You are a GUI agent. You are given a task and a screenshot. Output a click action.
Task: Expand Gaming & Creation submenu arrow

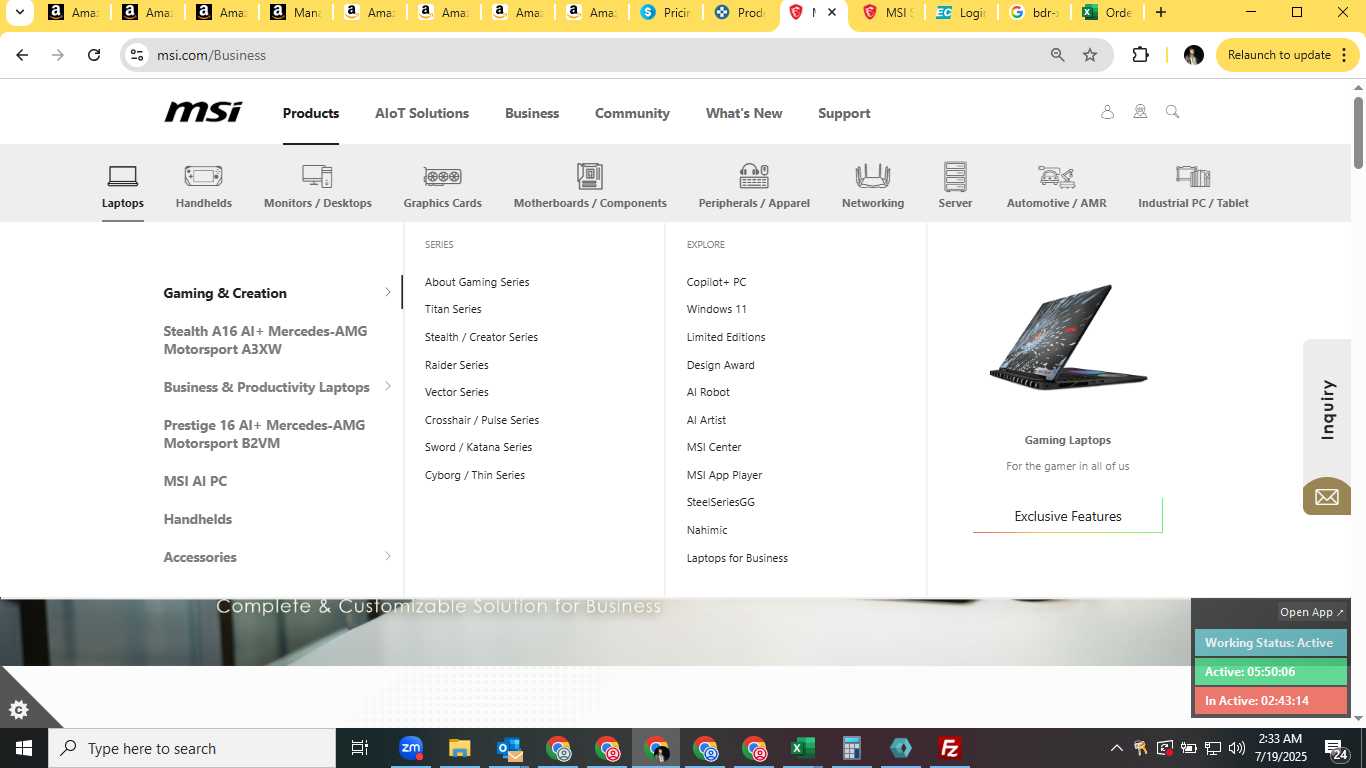pos(388,292)
